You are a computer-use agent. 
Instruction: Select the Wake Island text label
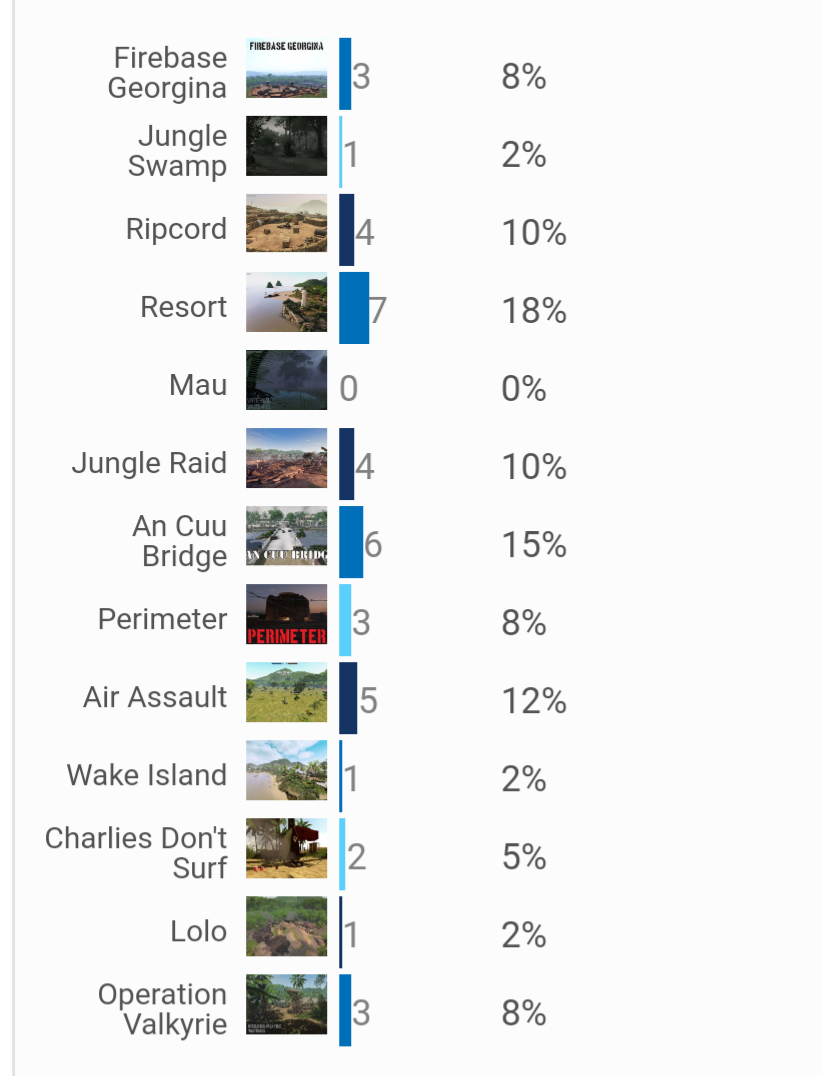(147, 775)
